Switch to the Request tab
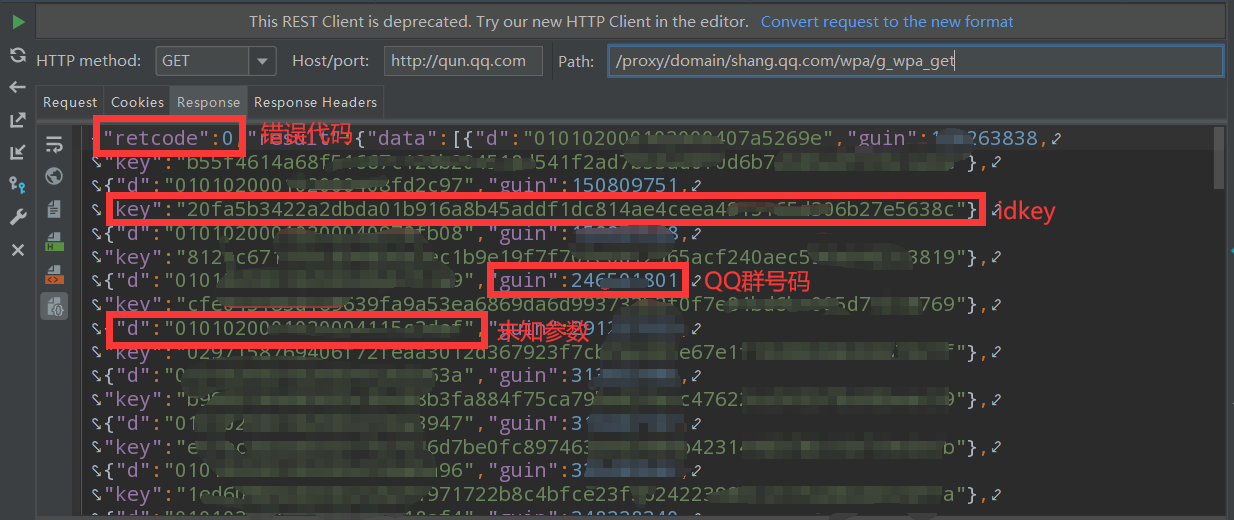 [70, 102]
